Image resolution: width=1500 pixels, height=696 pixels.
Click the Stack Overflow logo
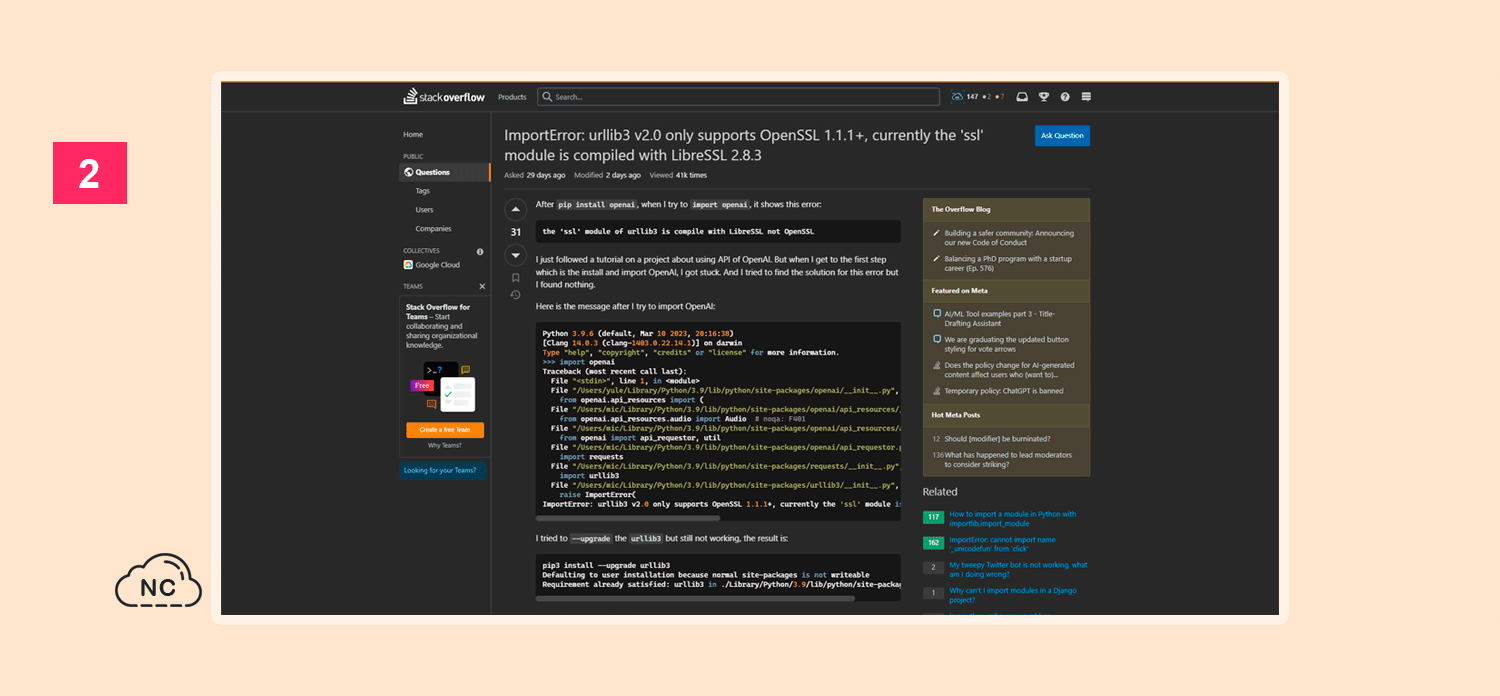pos(444,97)
